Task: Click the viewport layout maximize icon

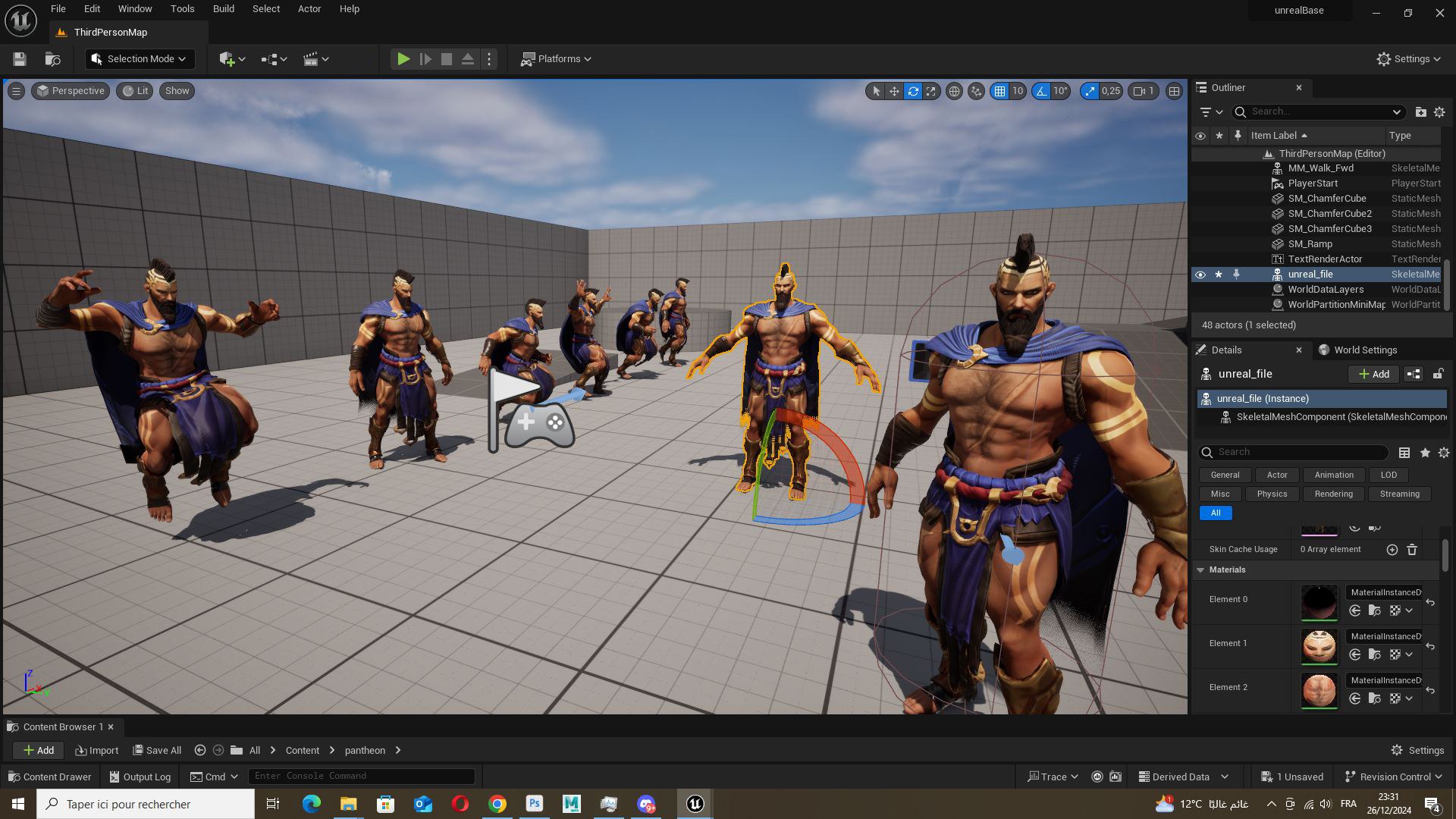Action: [x=1174, y=91]
